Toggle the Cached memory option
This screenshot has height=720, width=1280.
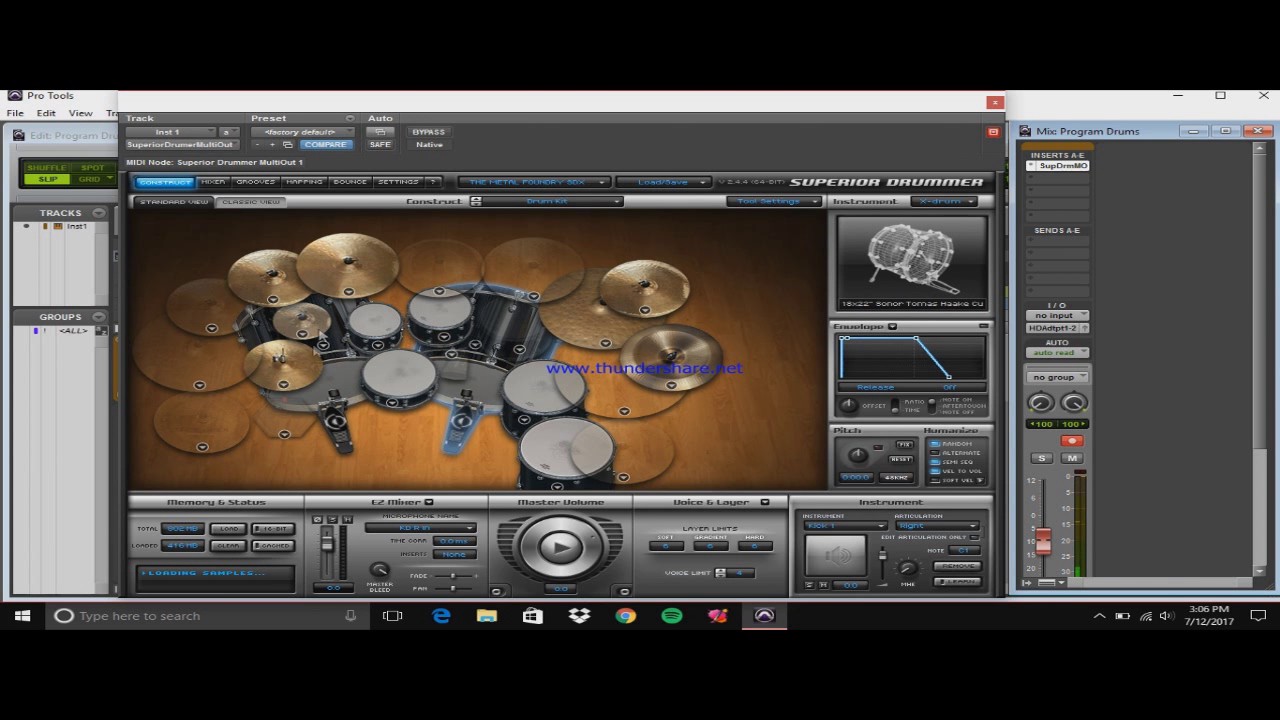272,546
